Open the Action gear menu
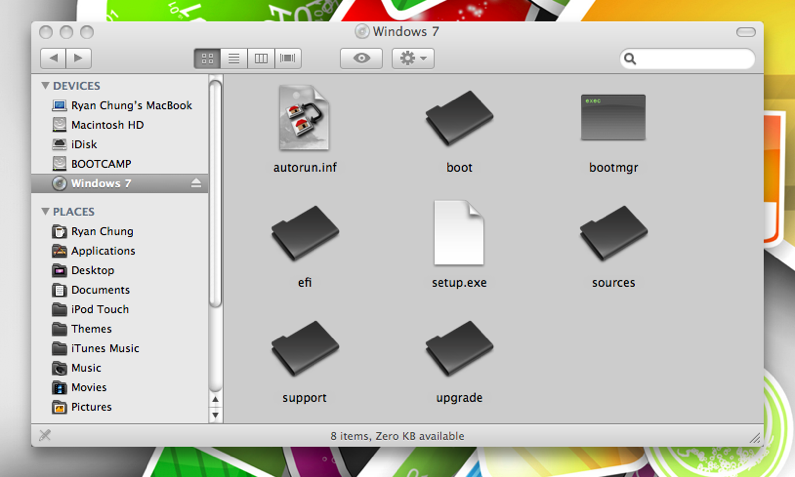795x477 pixels. [x=413, y=58]
